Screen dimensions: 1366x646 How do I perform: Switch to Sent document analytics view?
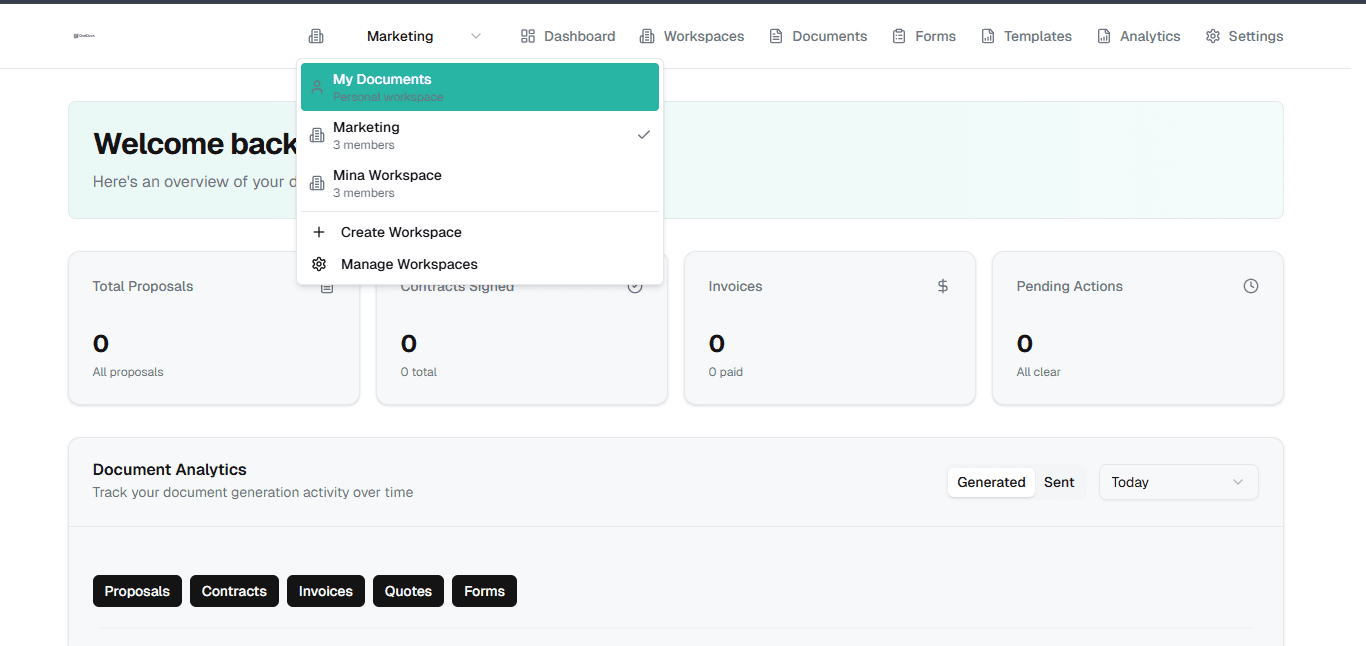(1059, 481)
